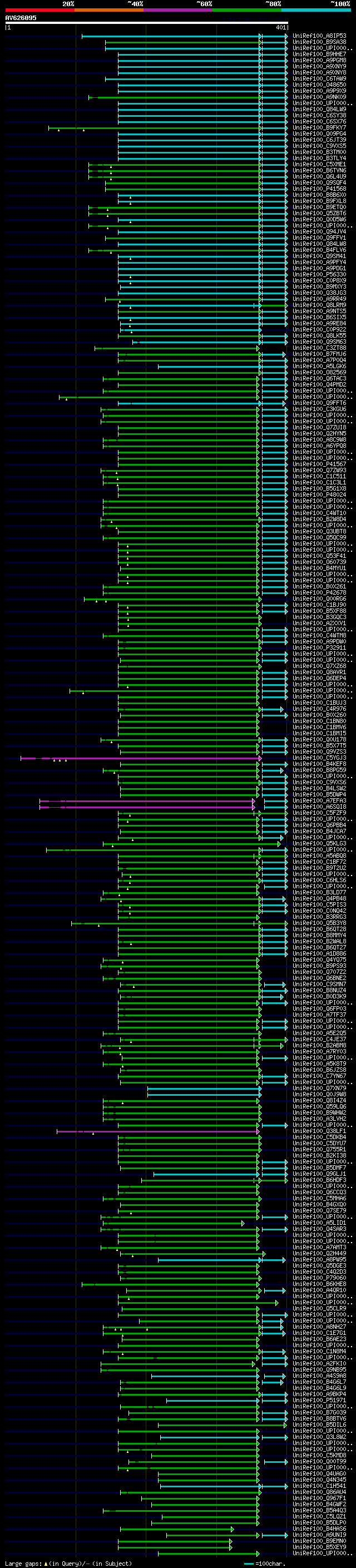Screen dimensions: 356x1568
Task: Select the UniRef100_B9SA38 entry
Action: click(319, 42)
